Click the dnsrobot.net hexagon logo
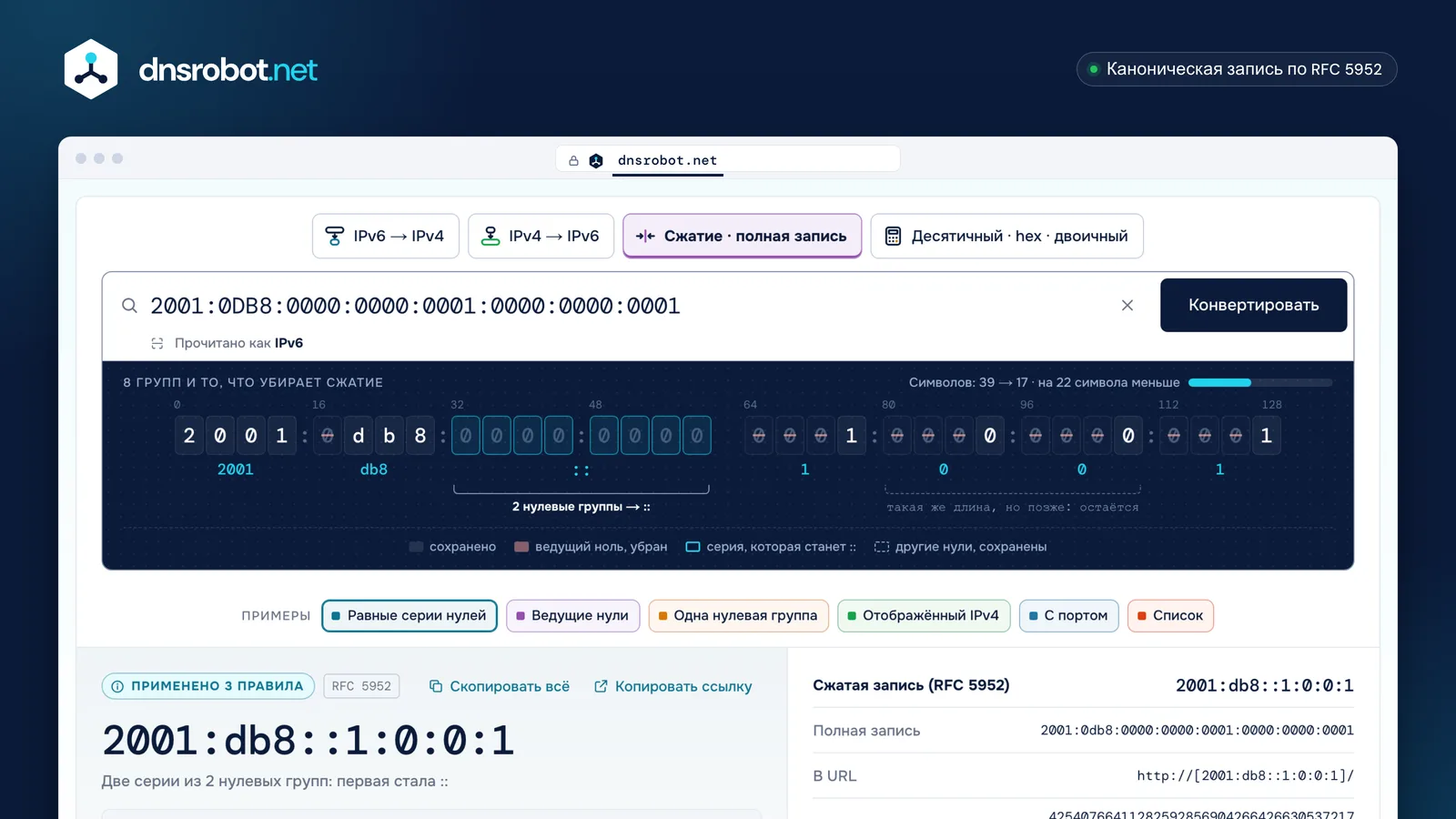Screen dimensions: 1456x819 coord(91,69)
